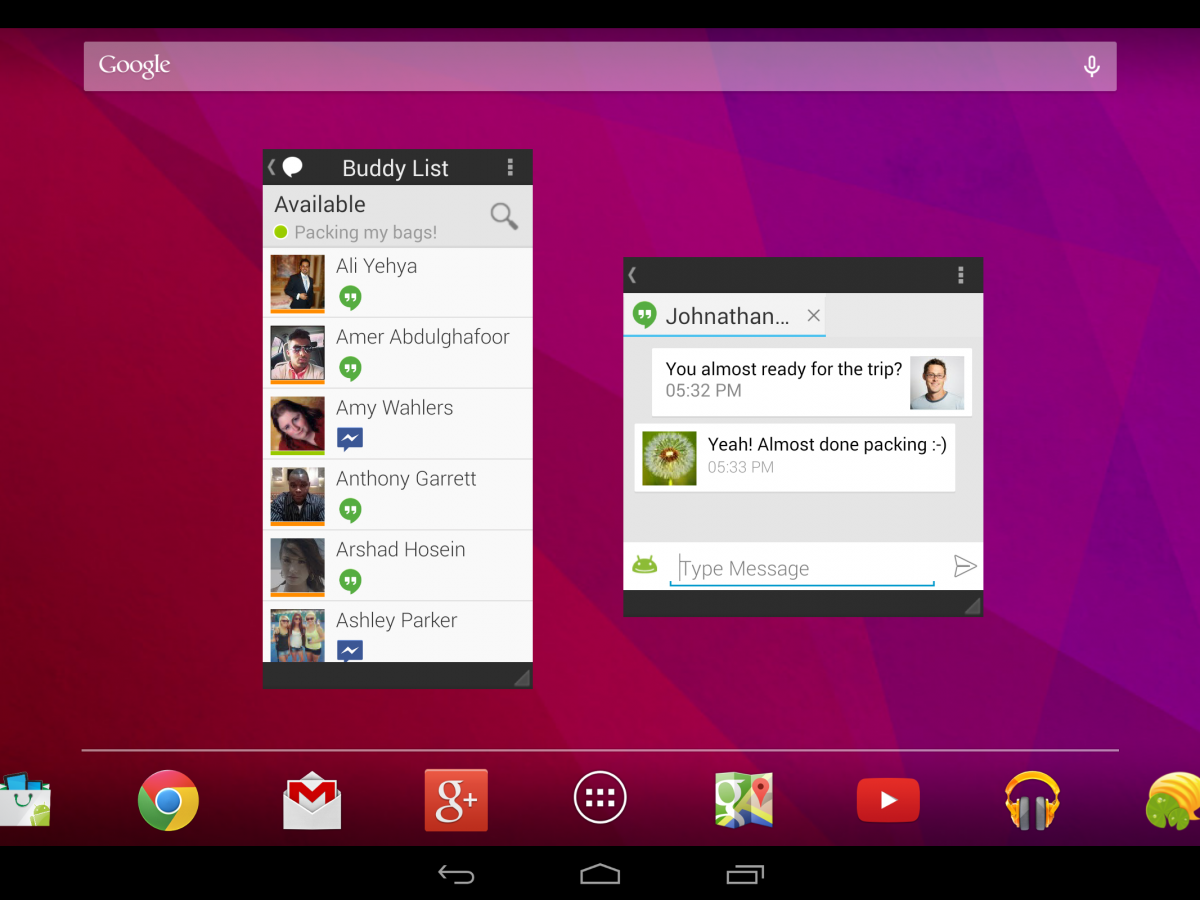The height and width of the screenshot is (900, 1200).
Task: Collapse chat window with back chevron
Action: (633, 275)
